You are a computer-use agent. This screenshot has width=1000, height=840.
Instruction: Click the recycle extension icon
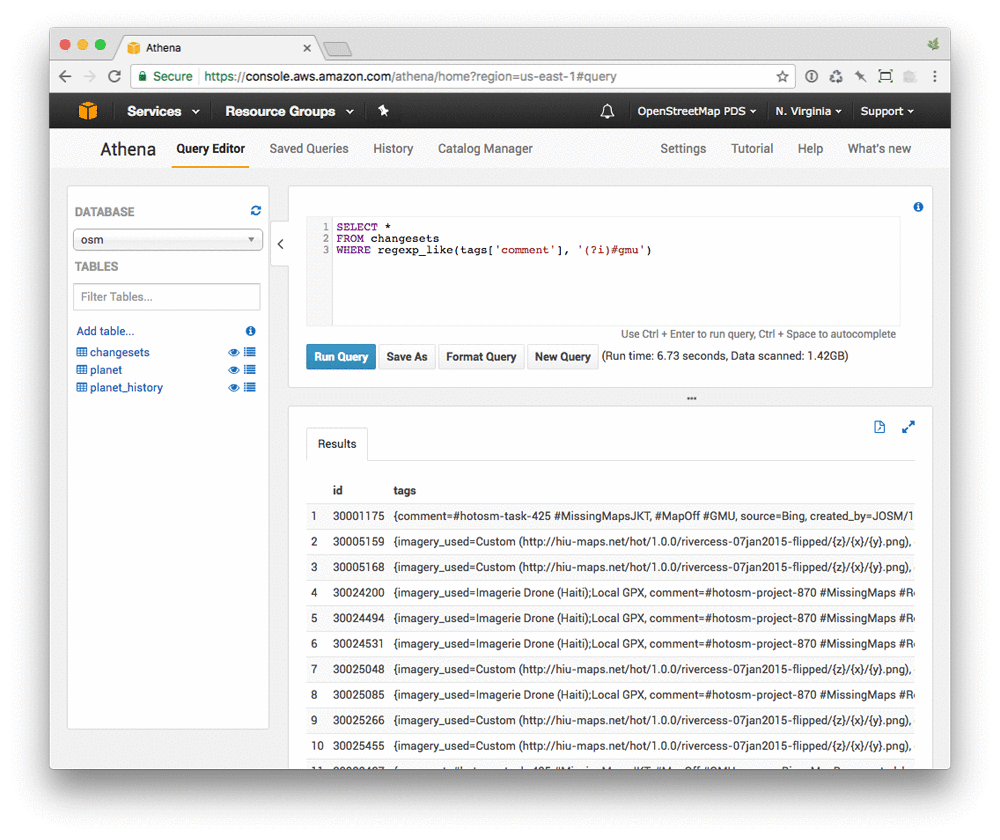(x=836, y=77)
